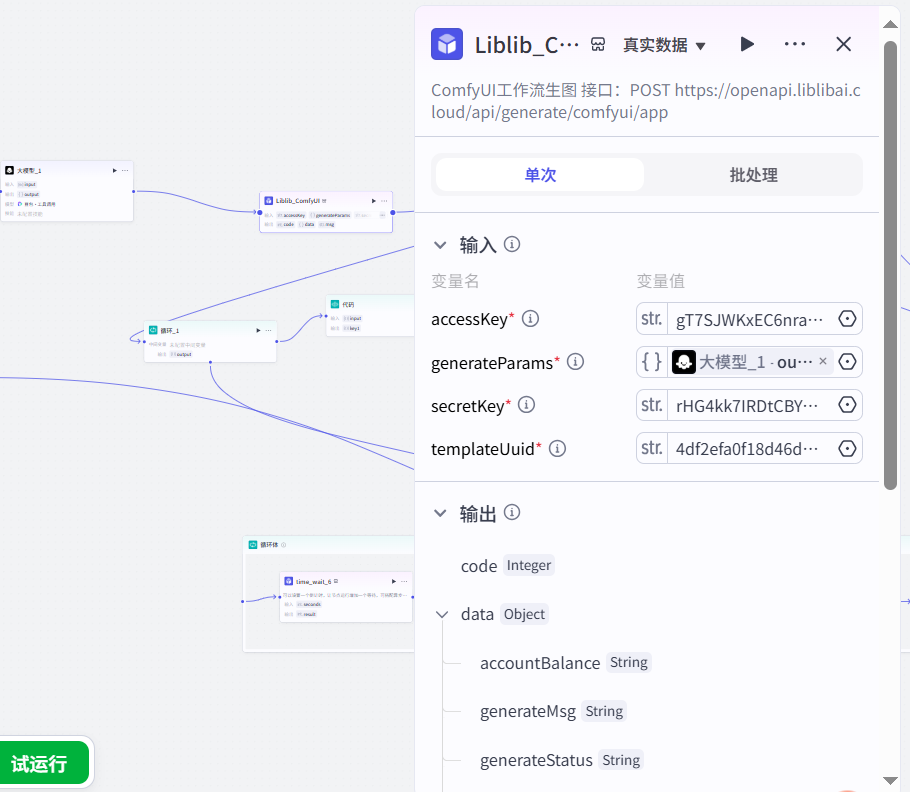Click the Liblib plugin cube icon in panel header

pyautogui.click(x=446, y=44)
